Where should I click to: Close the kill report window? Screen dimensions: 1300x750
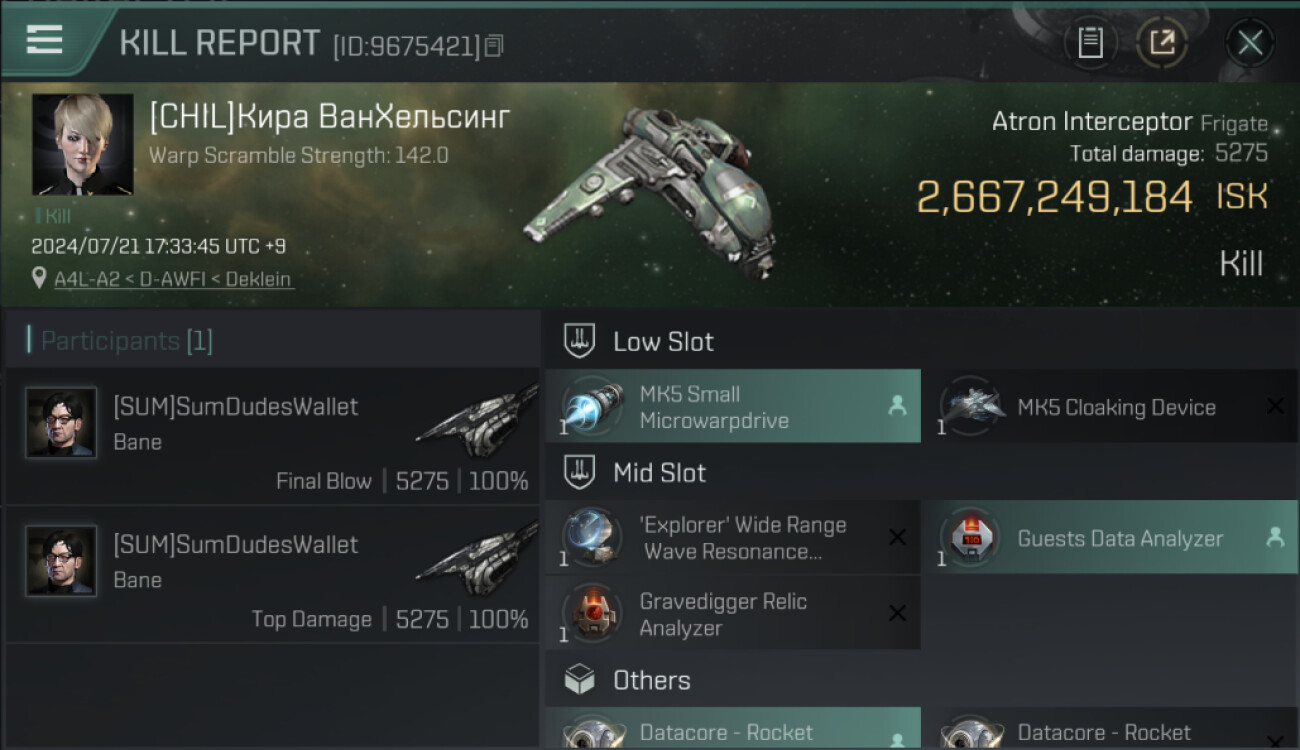coord(1249,42)
